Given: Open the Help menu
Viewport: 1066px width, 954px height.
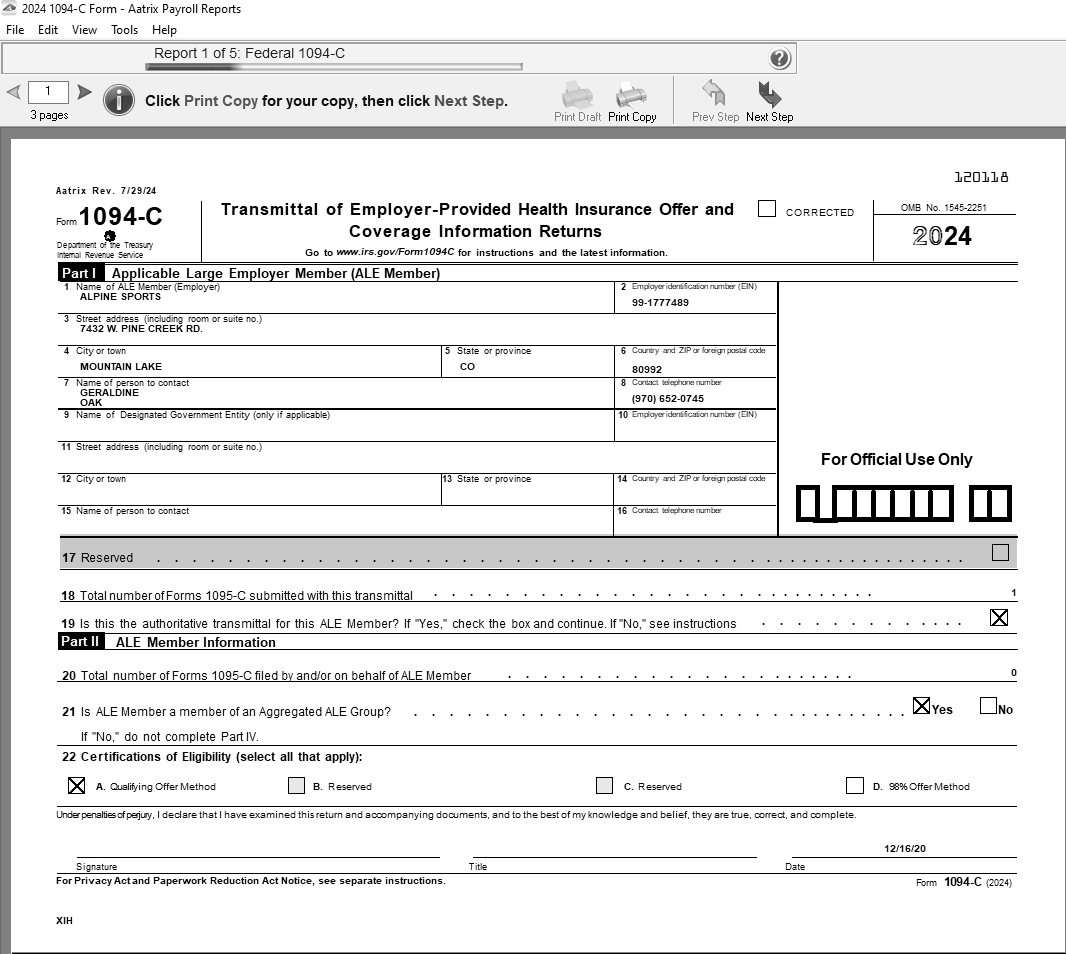Looking at the screenshot, I should pyautogui.click(x=164, y=30).
